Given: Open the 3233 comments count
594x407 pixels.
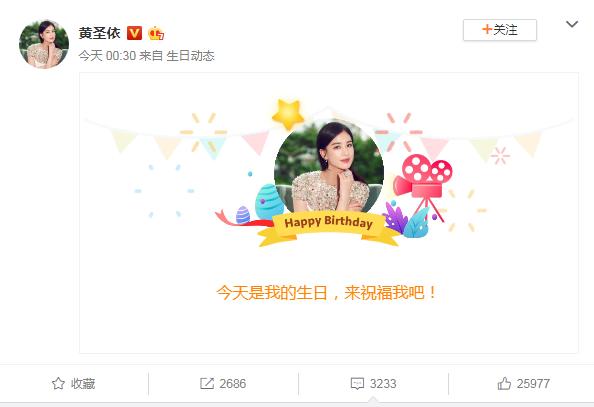Looking at the screenshot, I should 383,384.
